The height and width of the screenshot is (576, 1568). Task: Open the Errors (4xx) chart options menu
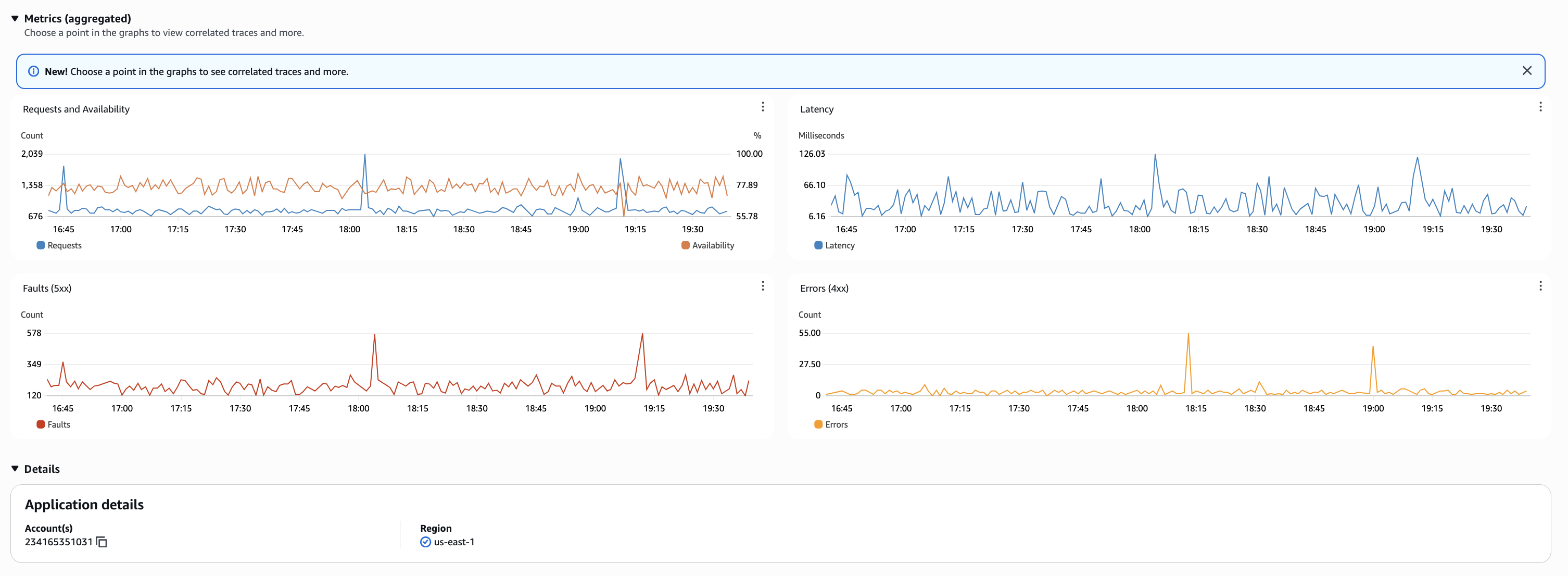pyautogui.click(x=1540, y=285)
